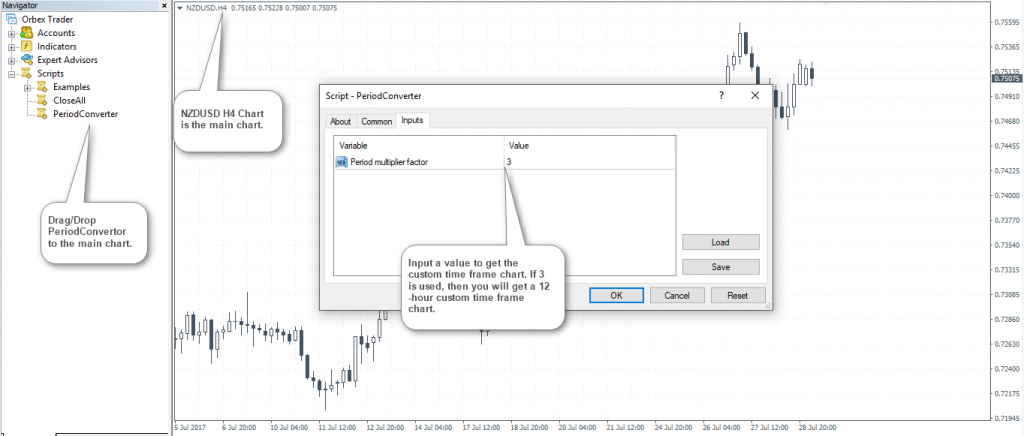
Task: Click the Expert Advisors icon
Action: click(x=27, y=60)
